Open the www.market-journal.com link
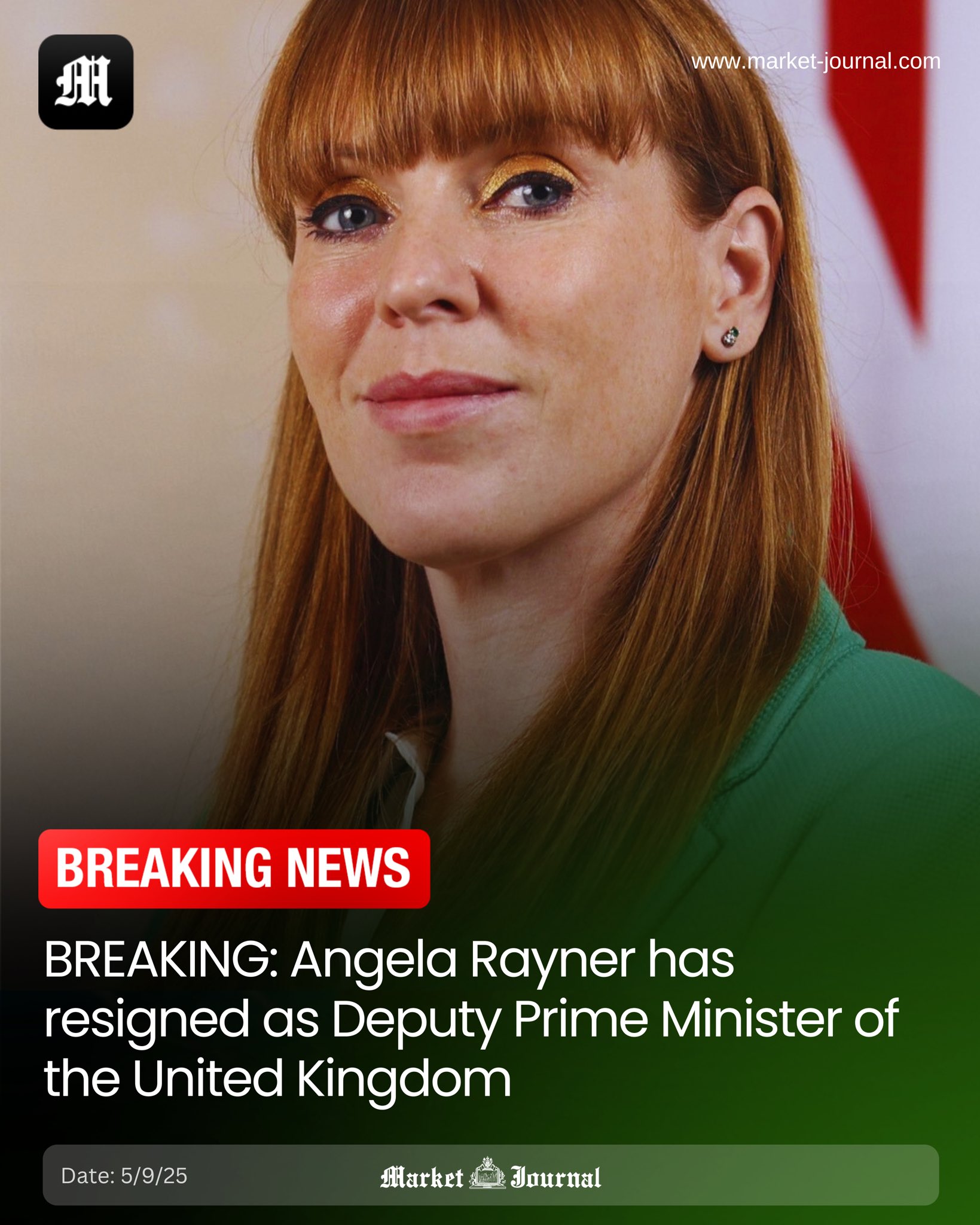The image size is (980, 1225). pyautogui.click(x=816, y=62)
